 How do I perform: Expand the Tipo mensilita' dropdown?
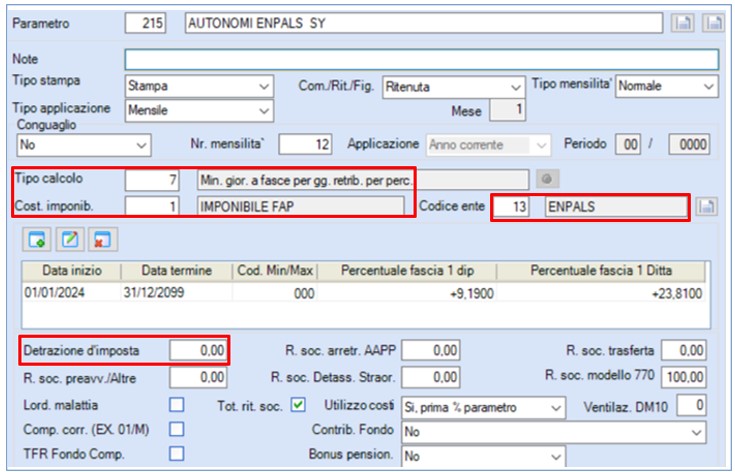[x=667, y=86]
